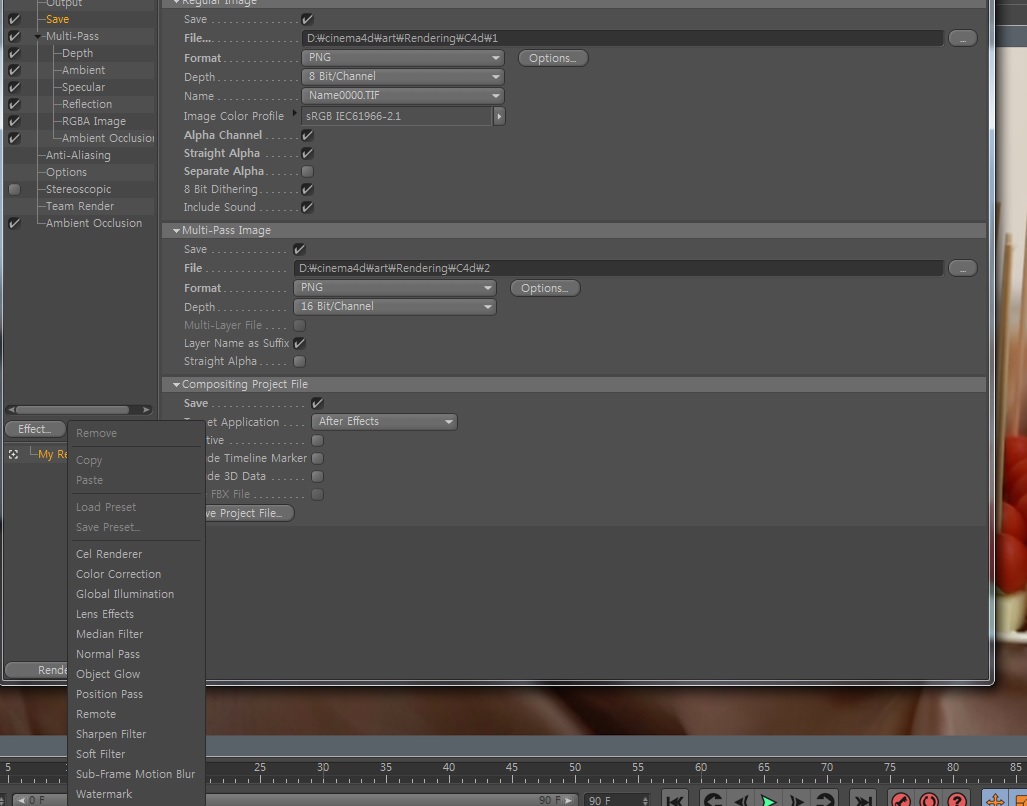The width and height of the screenshot is (1027, 806).
Task: Open the 16 Bit/Channel depth dropdown
Action: (395, 306)
